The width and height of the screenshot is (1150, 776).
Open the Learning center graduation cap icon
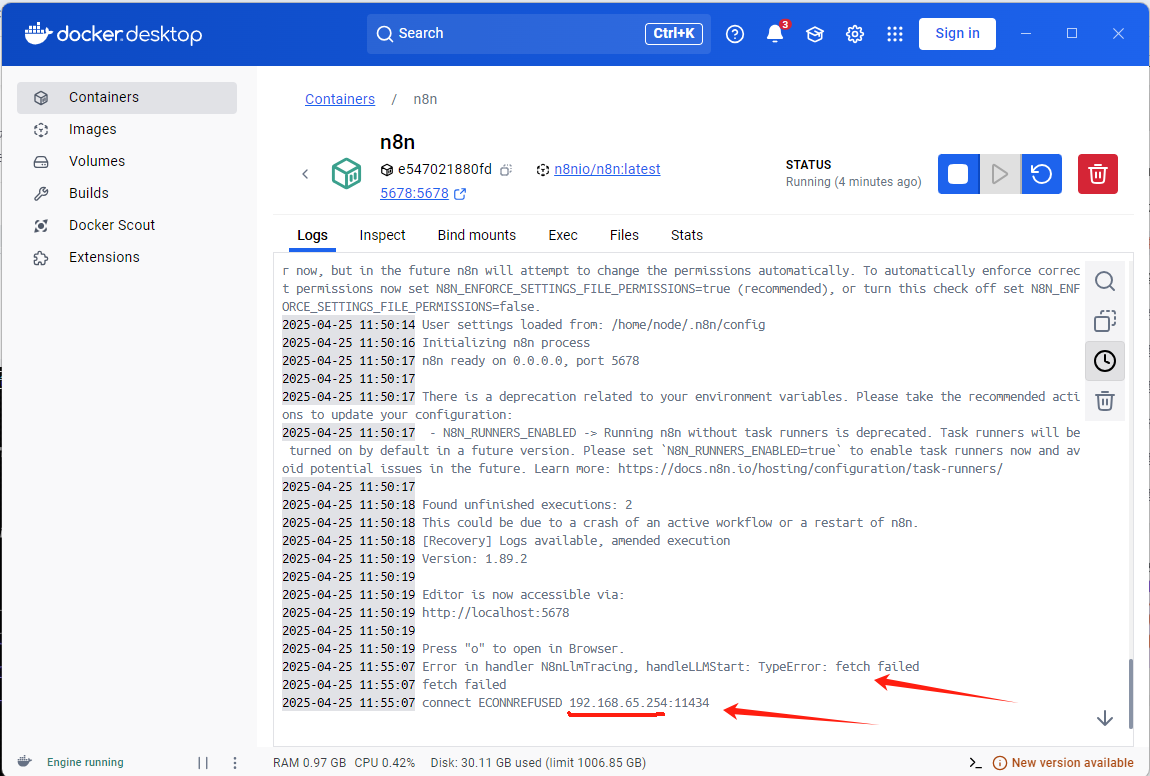pyautogui.click(x=815, y=34)
